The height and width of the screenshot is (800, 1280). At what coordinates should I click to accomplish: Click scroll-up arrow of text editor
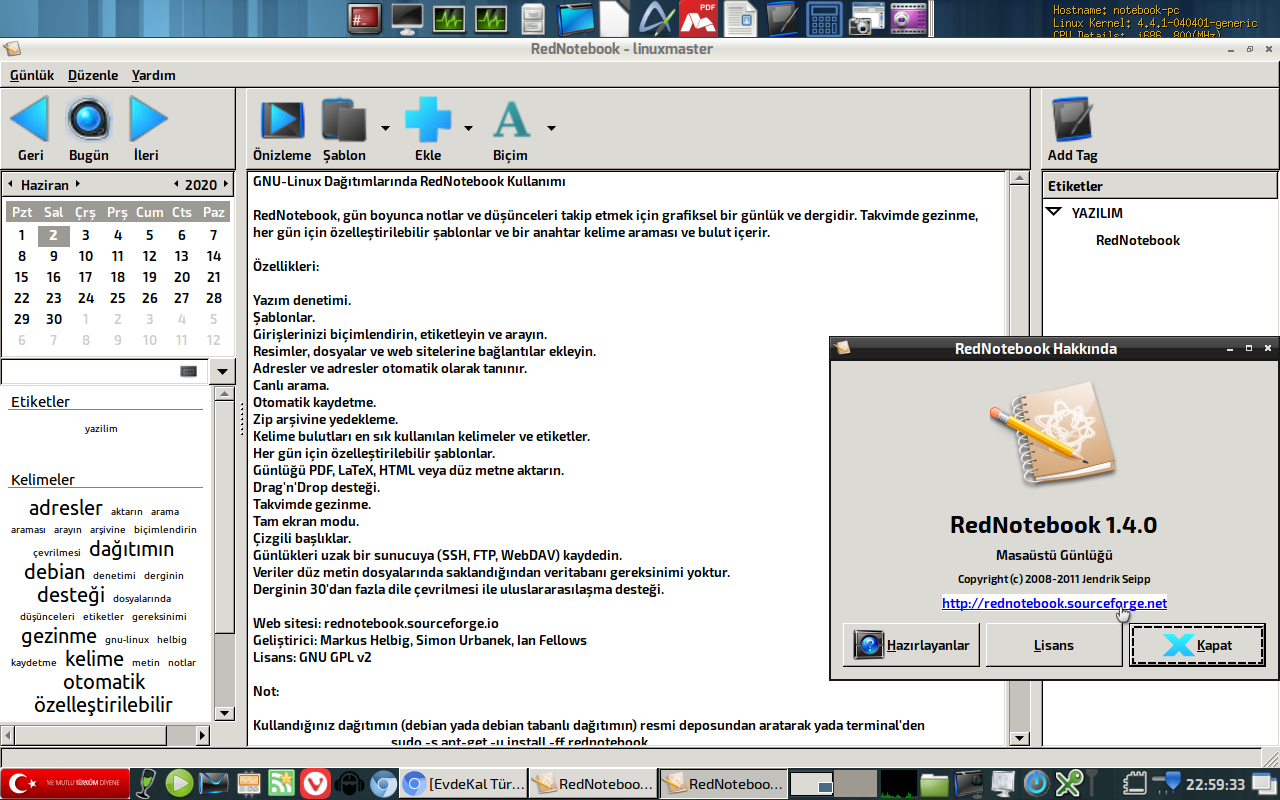point(1019,179)
